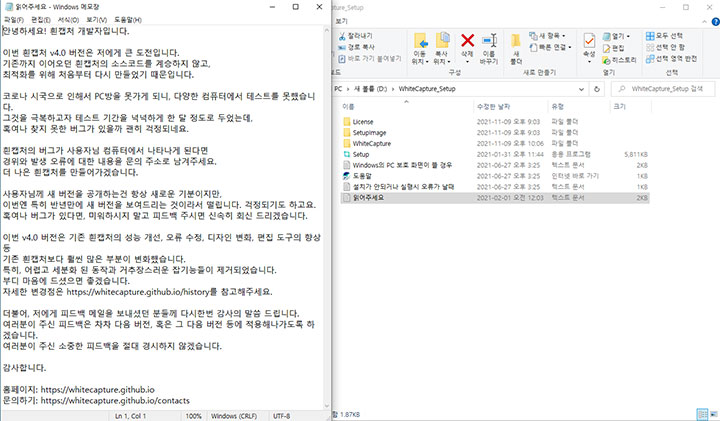Click the Move to (이동 위치) folder icon

[420, 41]
